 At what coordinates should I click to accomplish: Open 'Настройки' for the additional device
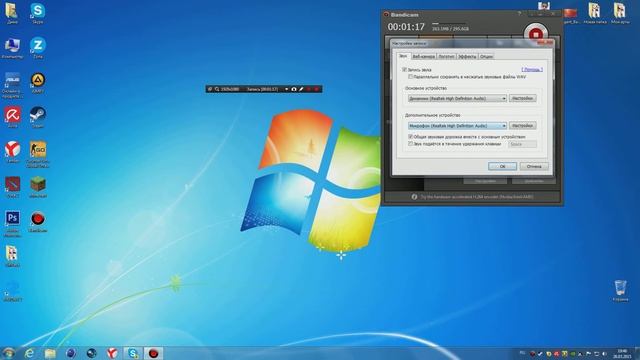[522, 126]
